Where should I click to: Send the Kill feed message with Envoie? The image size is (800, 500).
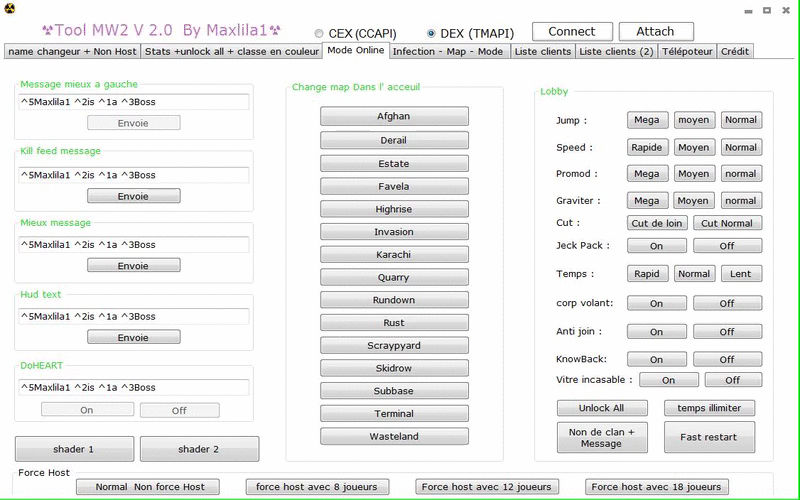pos(134,196)
